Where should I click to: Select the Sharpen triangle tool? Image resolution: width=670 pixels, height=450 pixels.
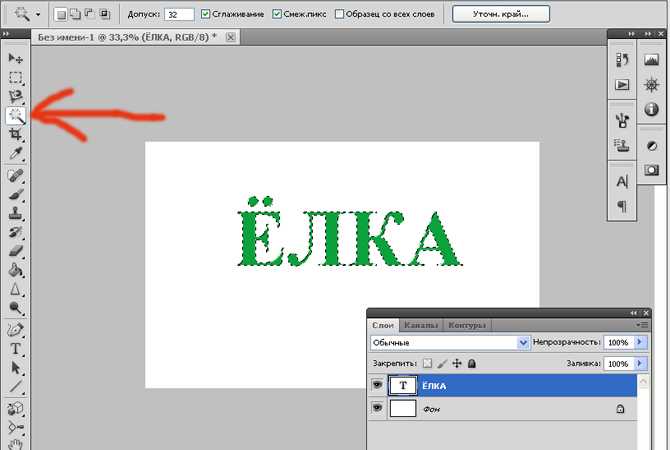(x=15, y=289)
